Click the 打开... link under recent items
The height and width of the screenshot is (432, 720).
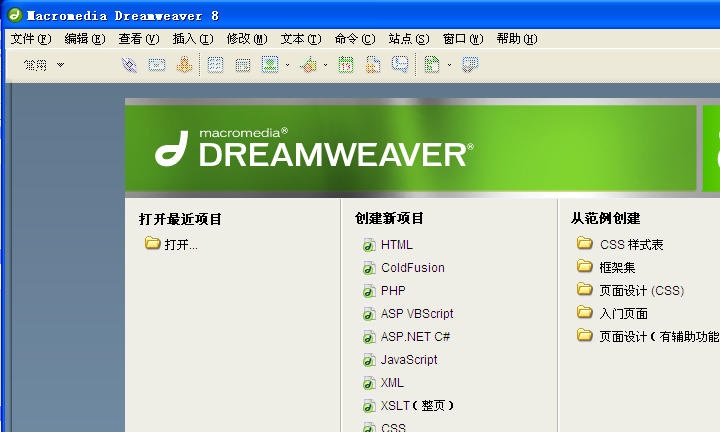[x=181, y=245]
